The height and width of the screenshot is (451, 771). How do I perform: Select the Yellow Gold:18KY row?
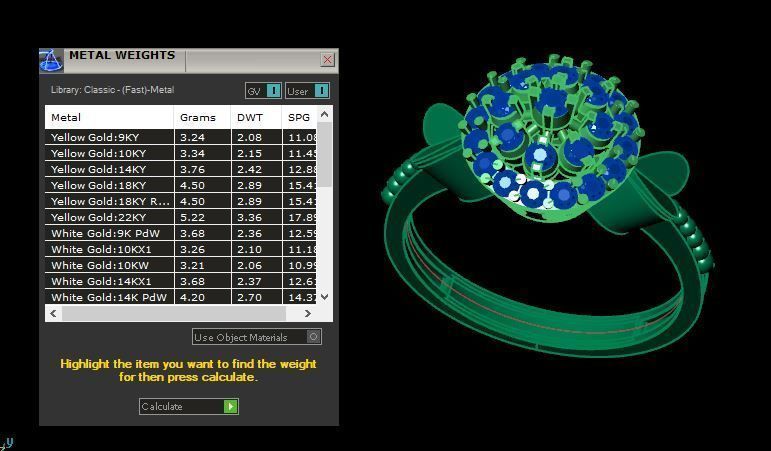(181, 185)
